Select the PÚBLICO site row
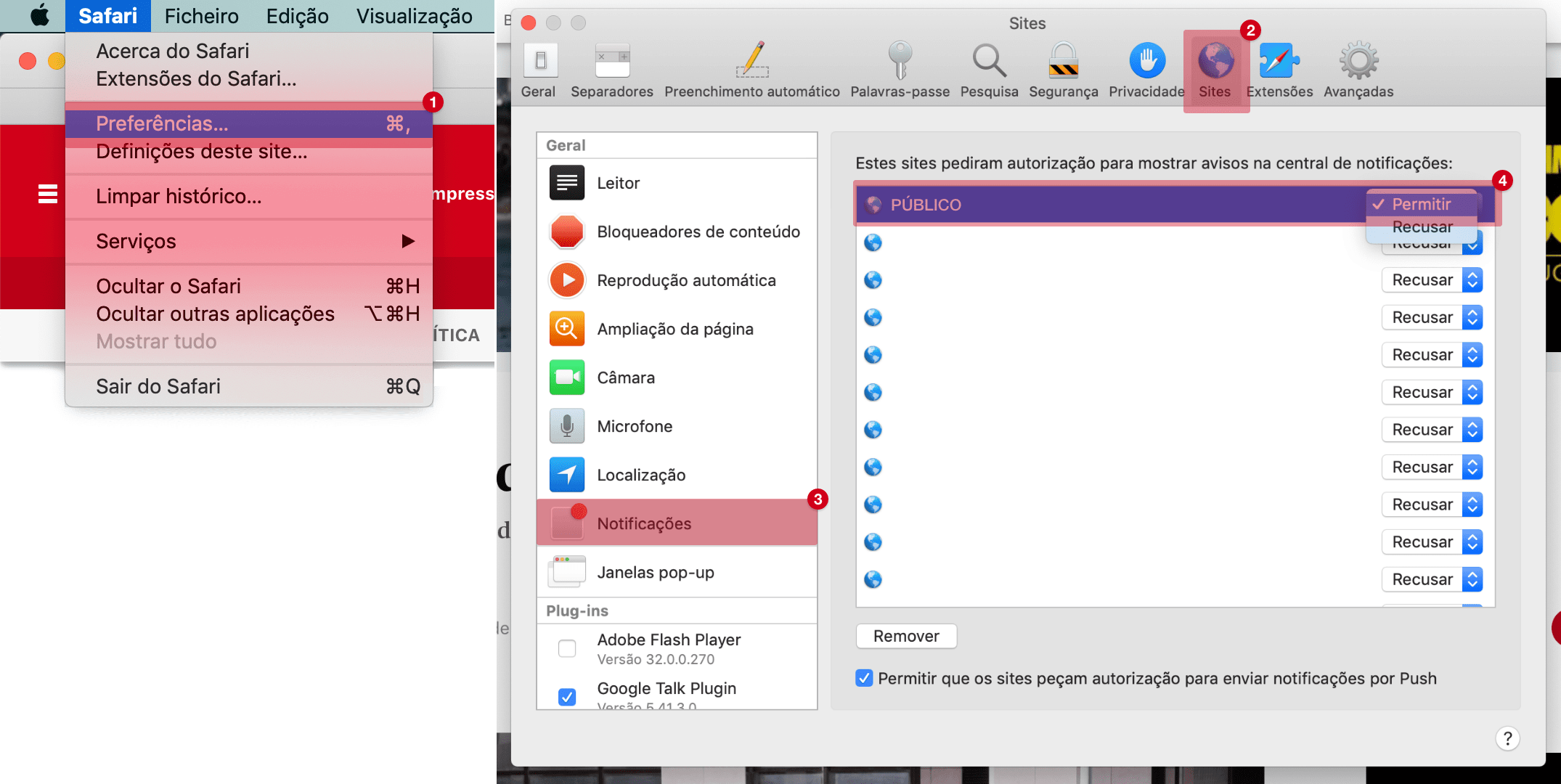The height and width of the screenshot is (784, 1561). (1089, 205)
